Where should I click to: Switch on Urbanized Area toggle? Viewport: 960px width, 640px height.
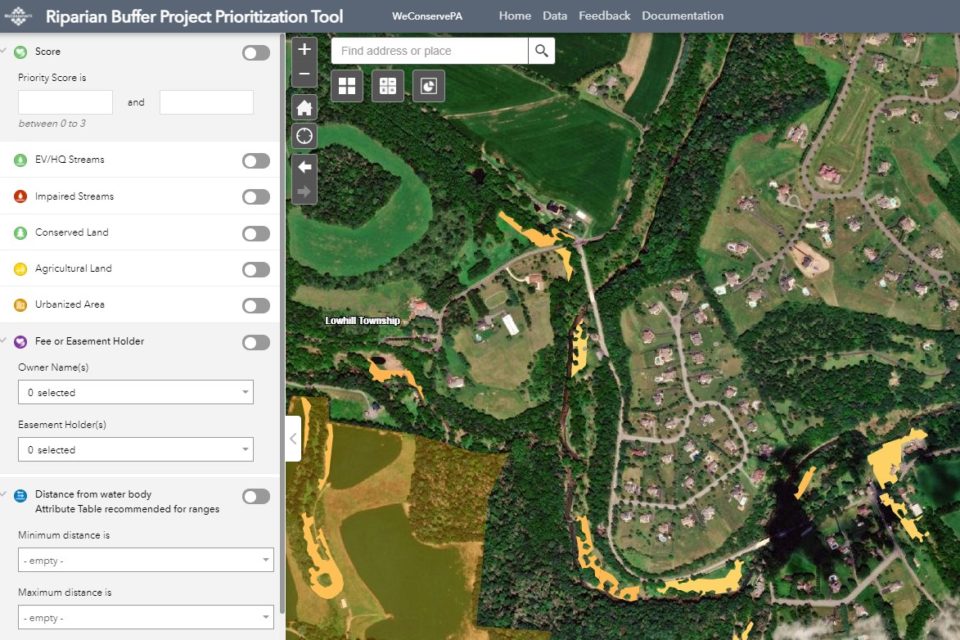256,306
